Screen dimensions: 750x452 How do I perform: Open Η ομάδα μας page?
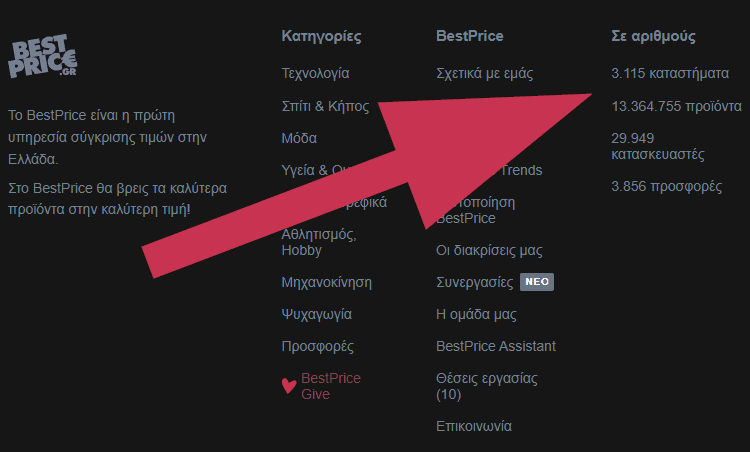[476, 314]
